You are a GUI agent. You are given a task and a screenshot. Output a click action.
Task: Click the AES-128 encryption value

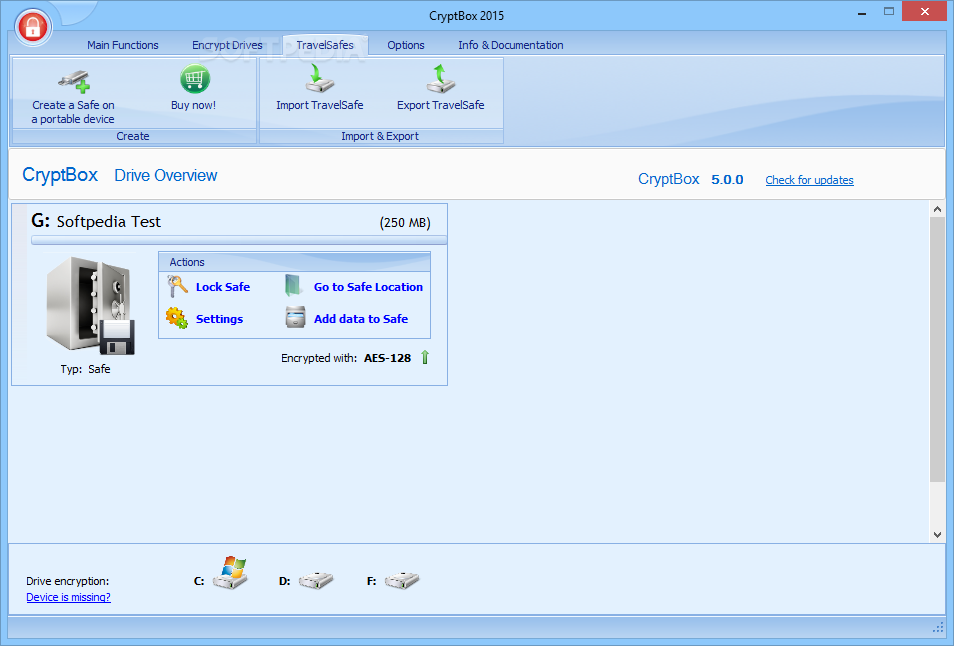point(387,358)
